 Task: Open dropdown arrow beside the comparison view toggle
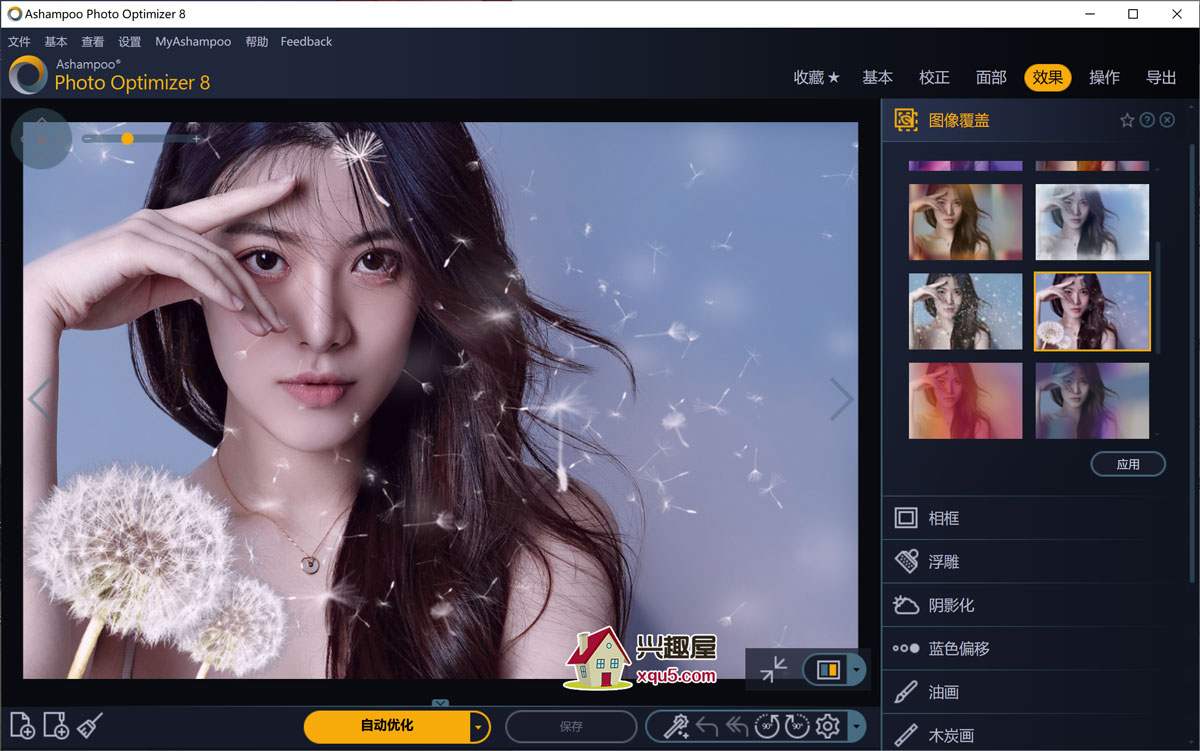857,669
